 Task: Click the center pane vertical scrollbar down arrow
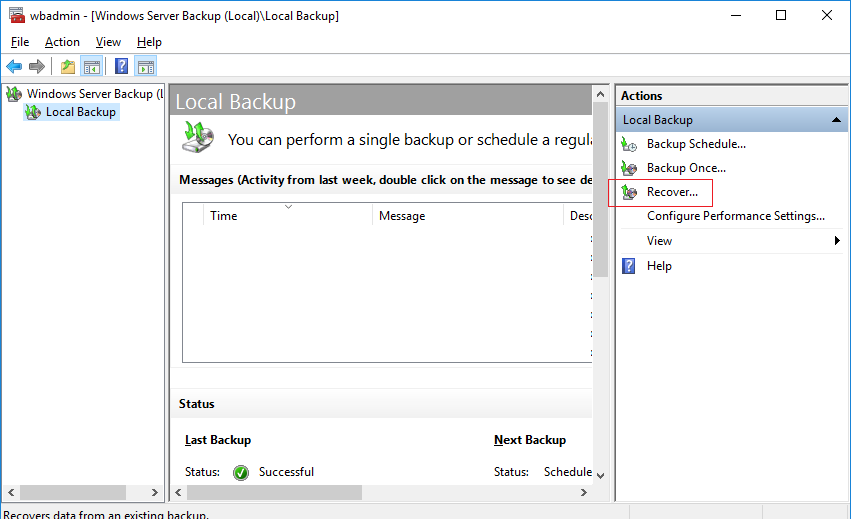click(600, 473)
